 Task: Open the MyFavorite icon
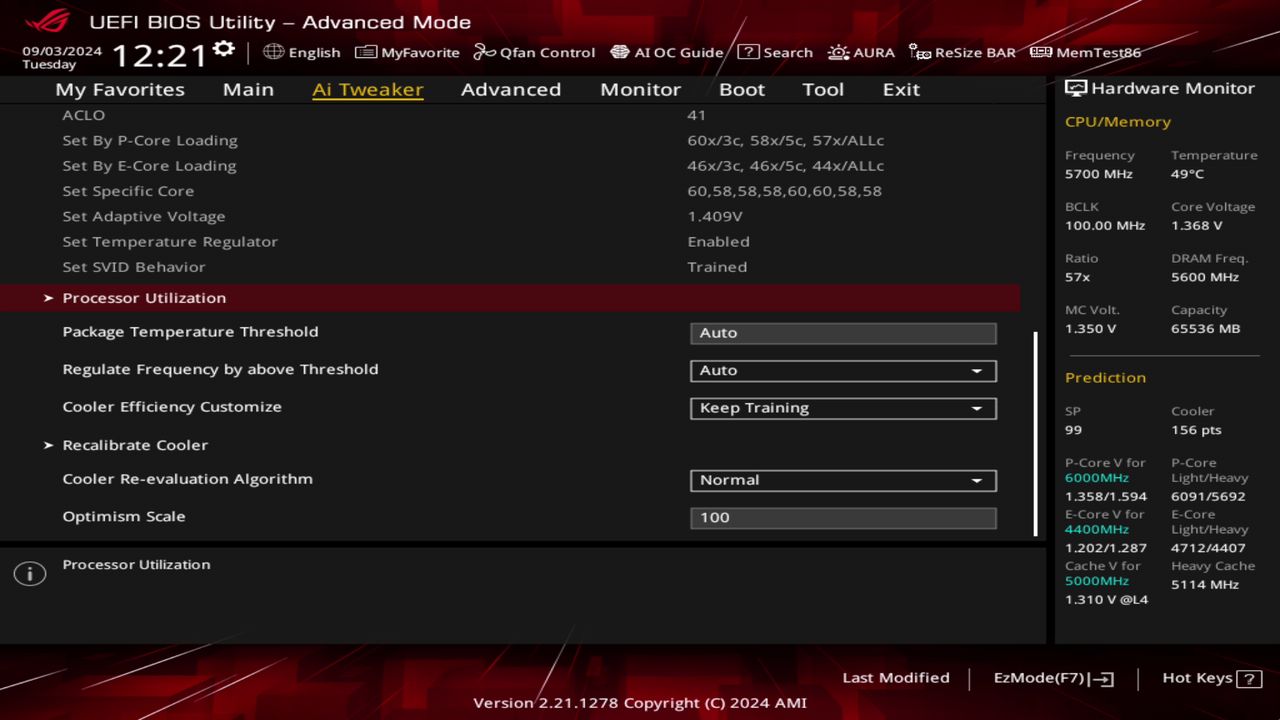click(366, 52)
